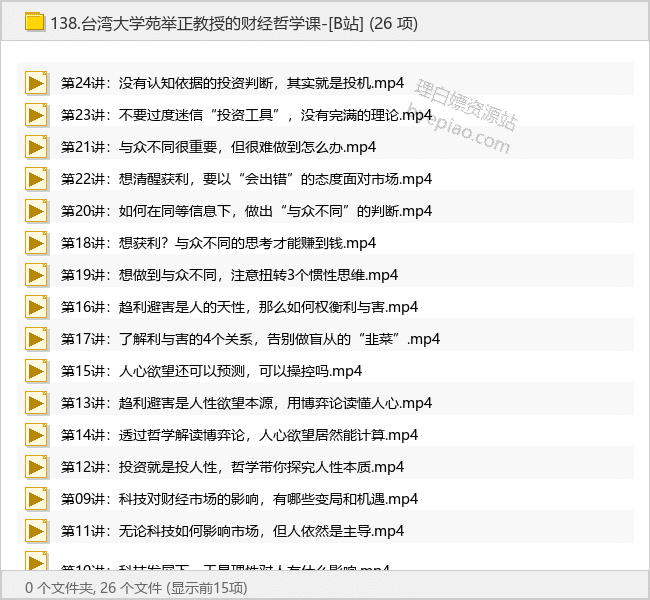Select file 第19讲:想做到与众不同
650x600 pixels.
pyautogui.click(x=229, y=275)
